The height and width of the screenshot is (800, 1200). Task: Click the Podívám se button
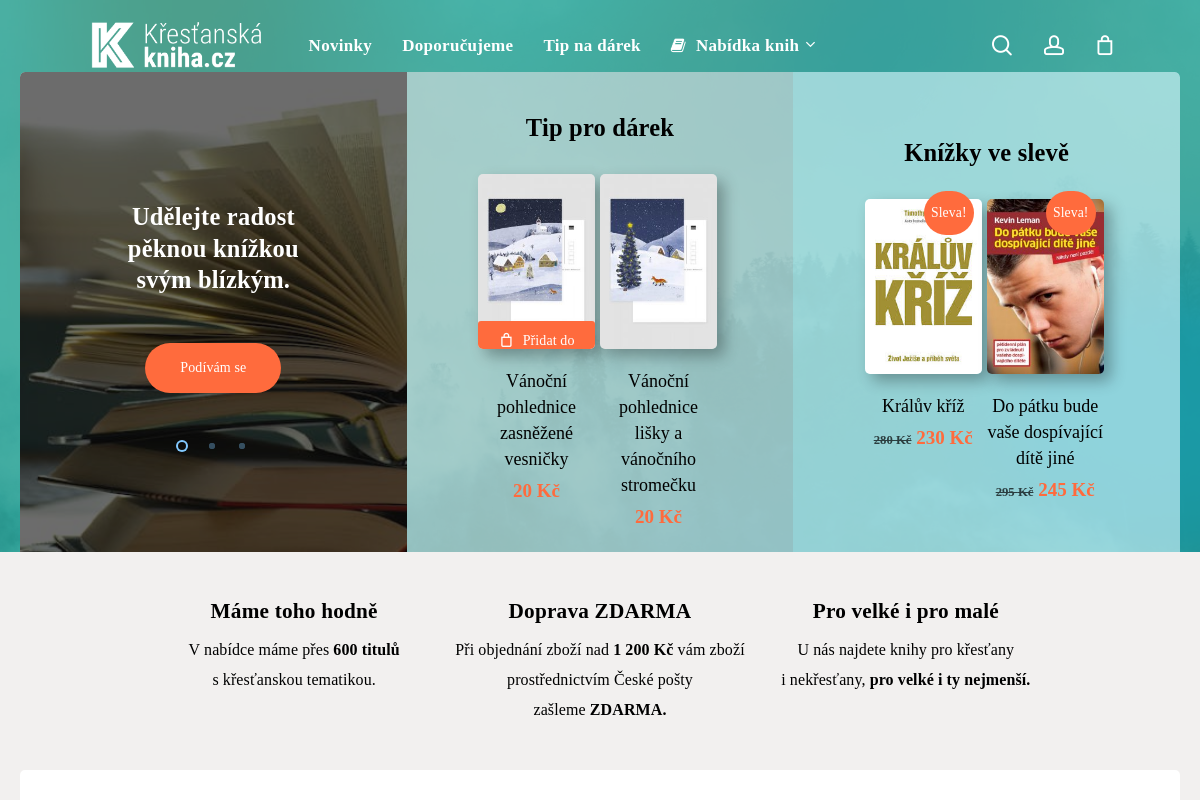[x=213, y=368]
